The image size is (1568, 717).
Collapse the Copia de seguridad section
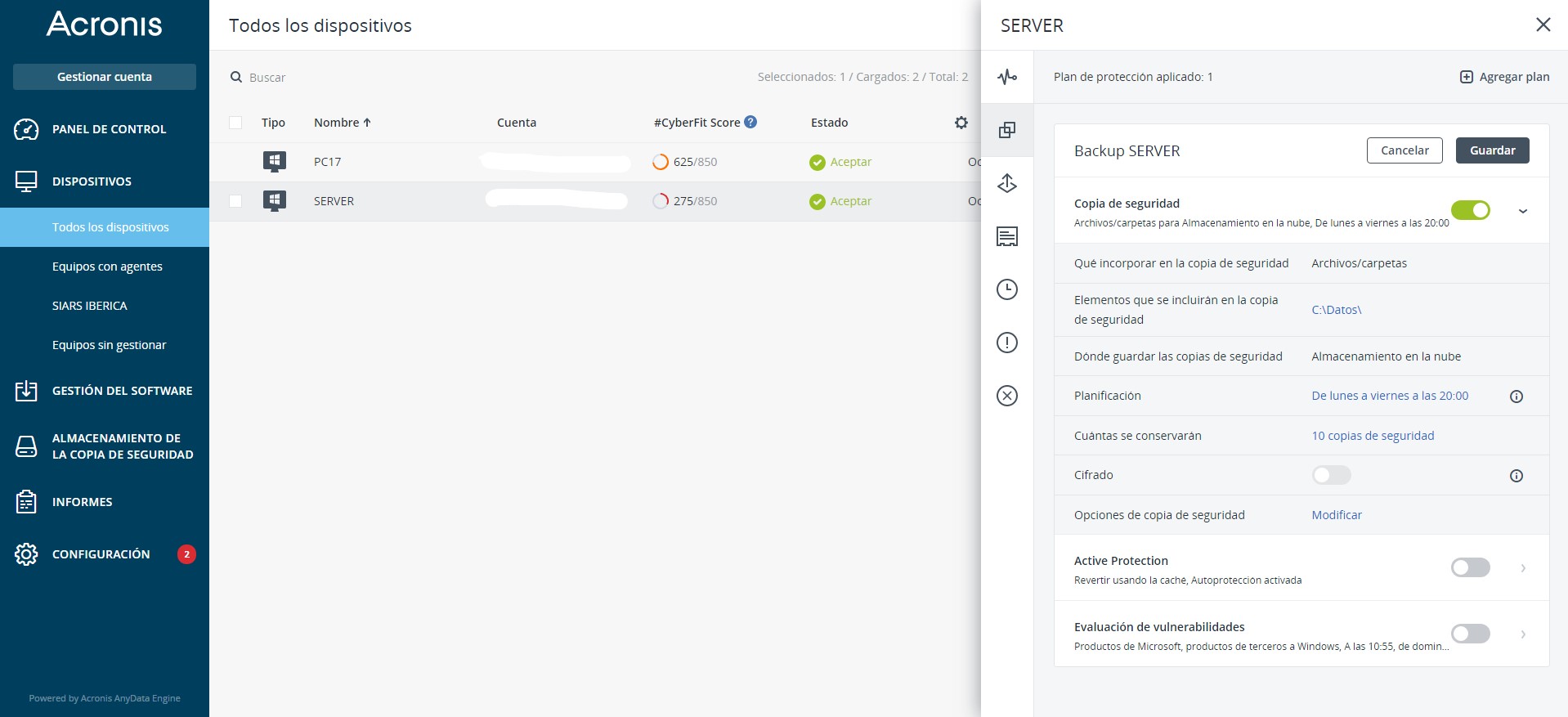click(x=1523, y=211)
